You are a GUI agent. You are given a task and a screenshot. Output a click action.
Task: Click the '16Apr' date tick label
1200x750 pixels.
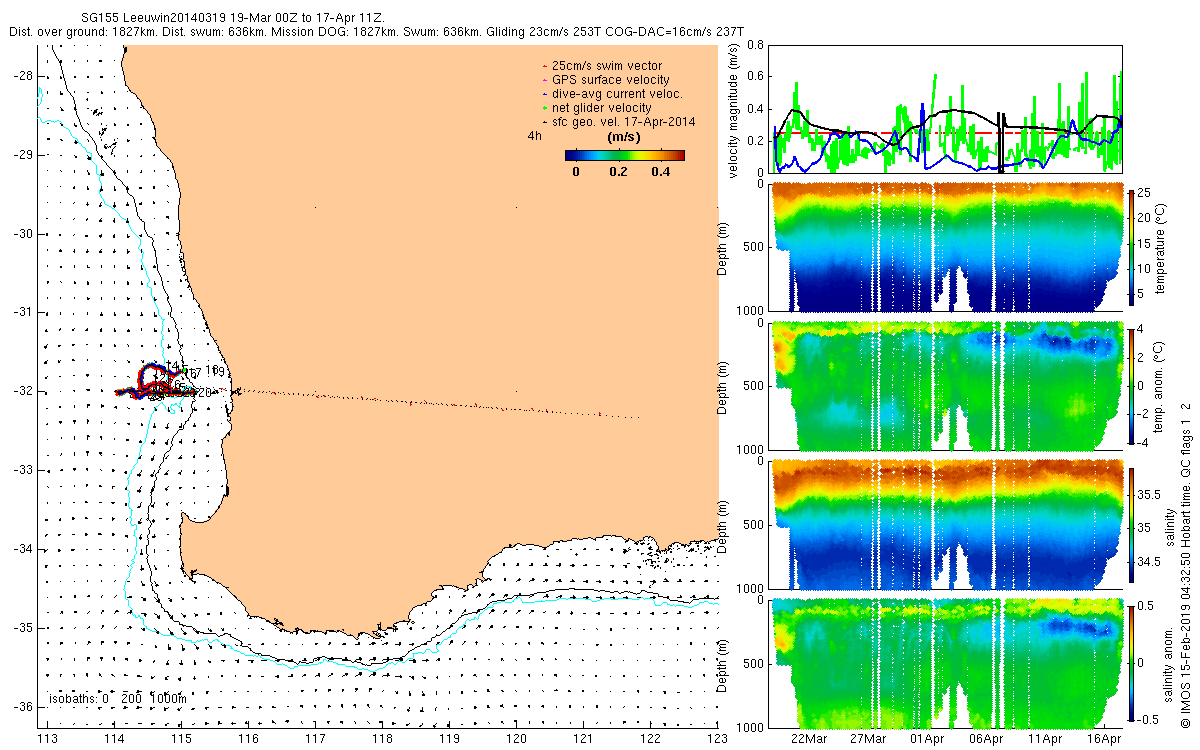click(1104, 738)
